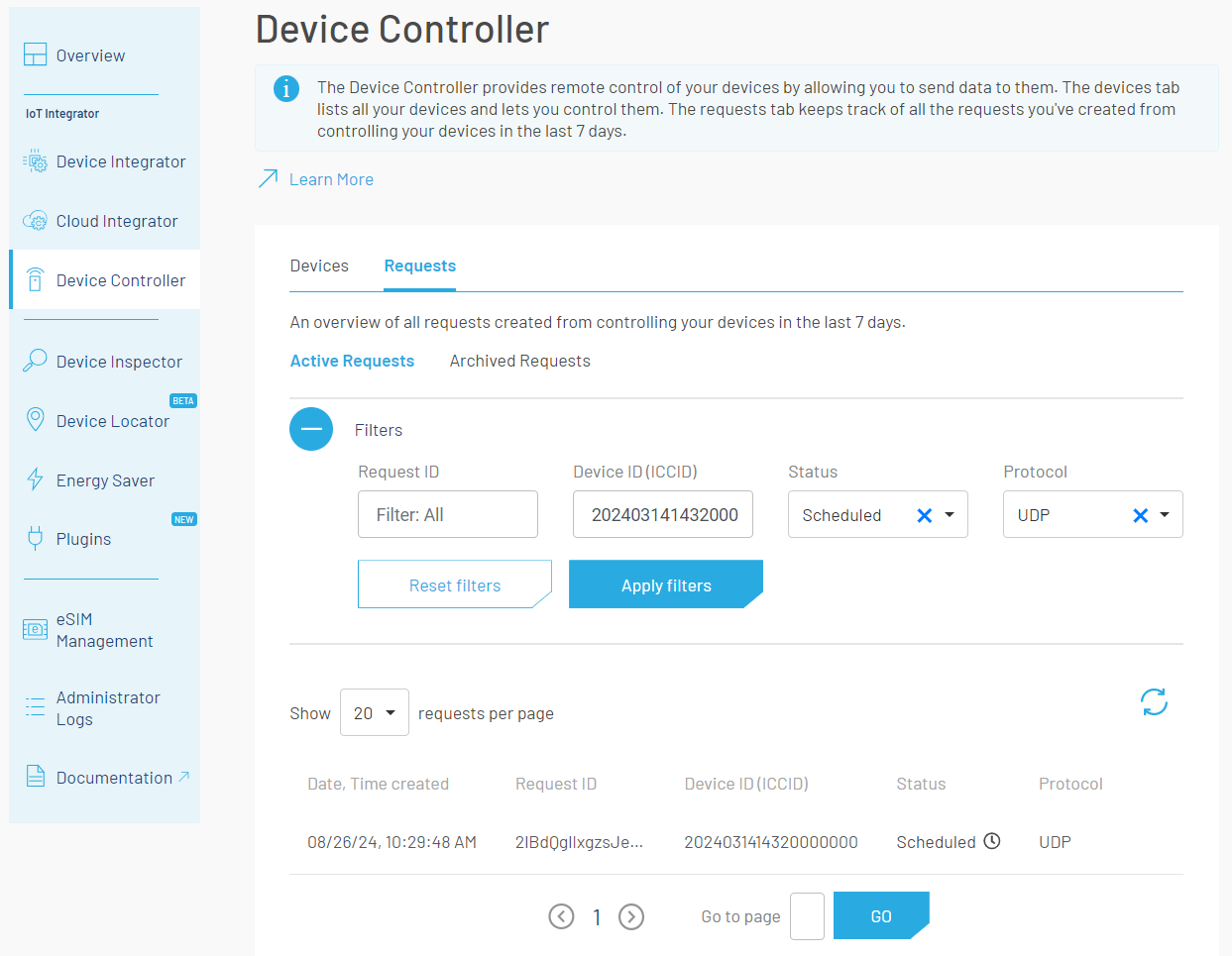
Task: Collapse the Filters section
Action: click(x=311, y=429)
